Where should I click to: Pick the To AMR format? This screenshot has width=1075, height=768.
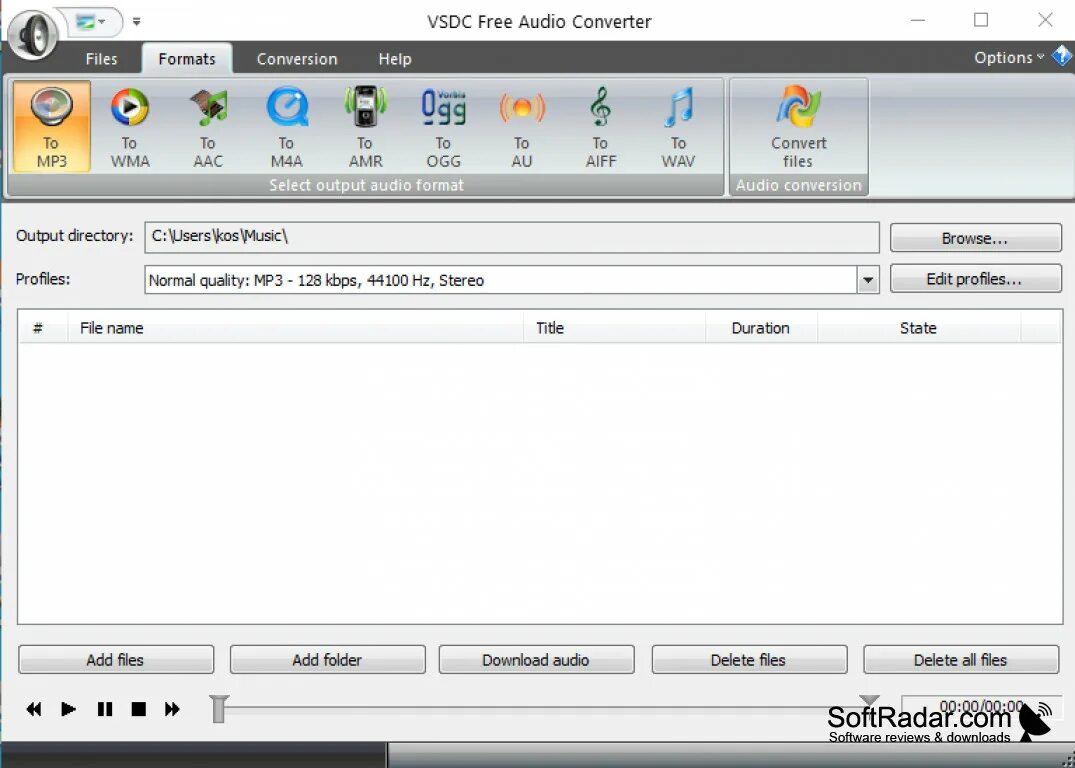tap(365, 126)
